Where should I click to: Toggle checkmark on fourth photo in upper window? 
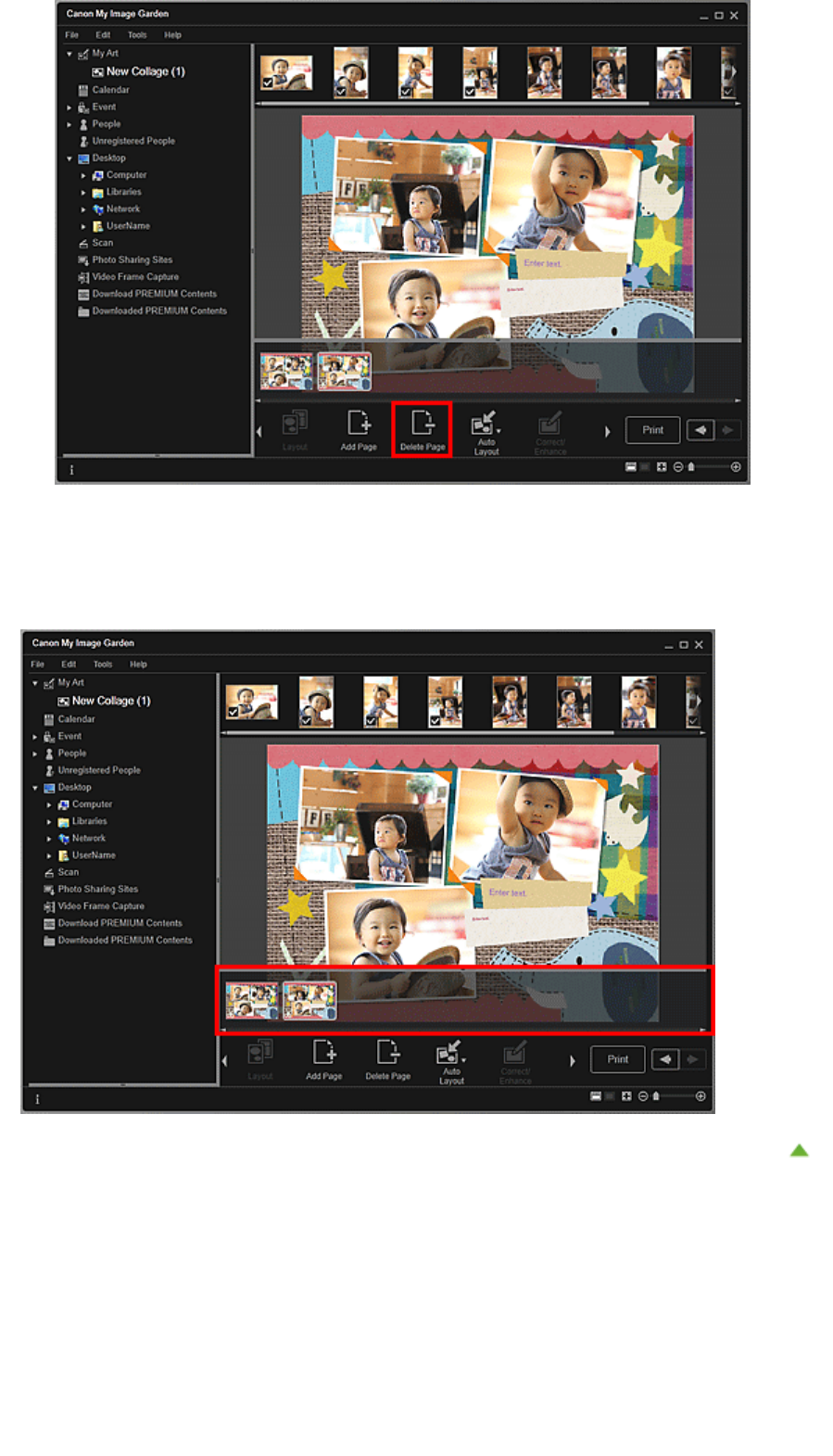click(x=470, y=92)
